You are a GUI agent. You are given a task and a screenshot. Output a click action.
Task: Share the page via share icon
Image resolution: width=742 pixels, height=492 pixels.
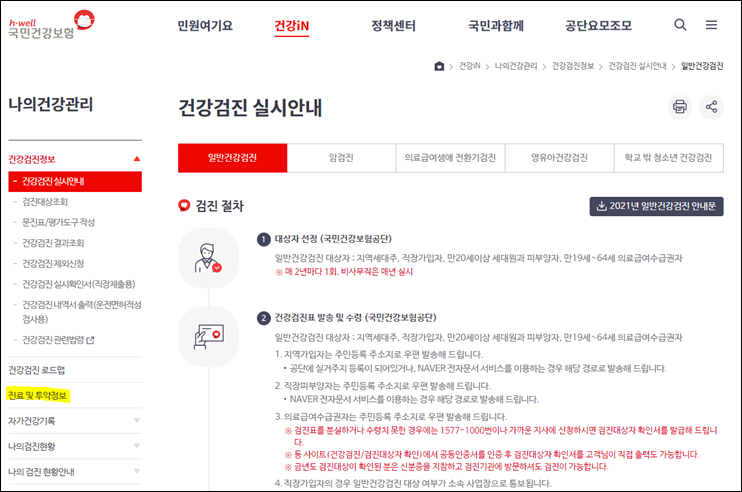pos(711,107)
